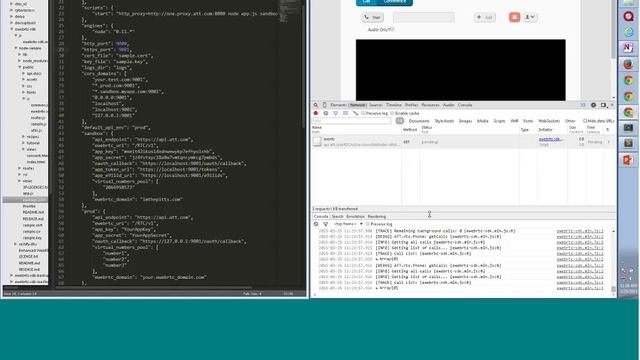
Task: Click the events request file icon
Action: 317,141
